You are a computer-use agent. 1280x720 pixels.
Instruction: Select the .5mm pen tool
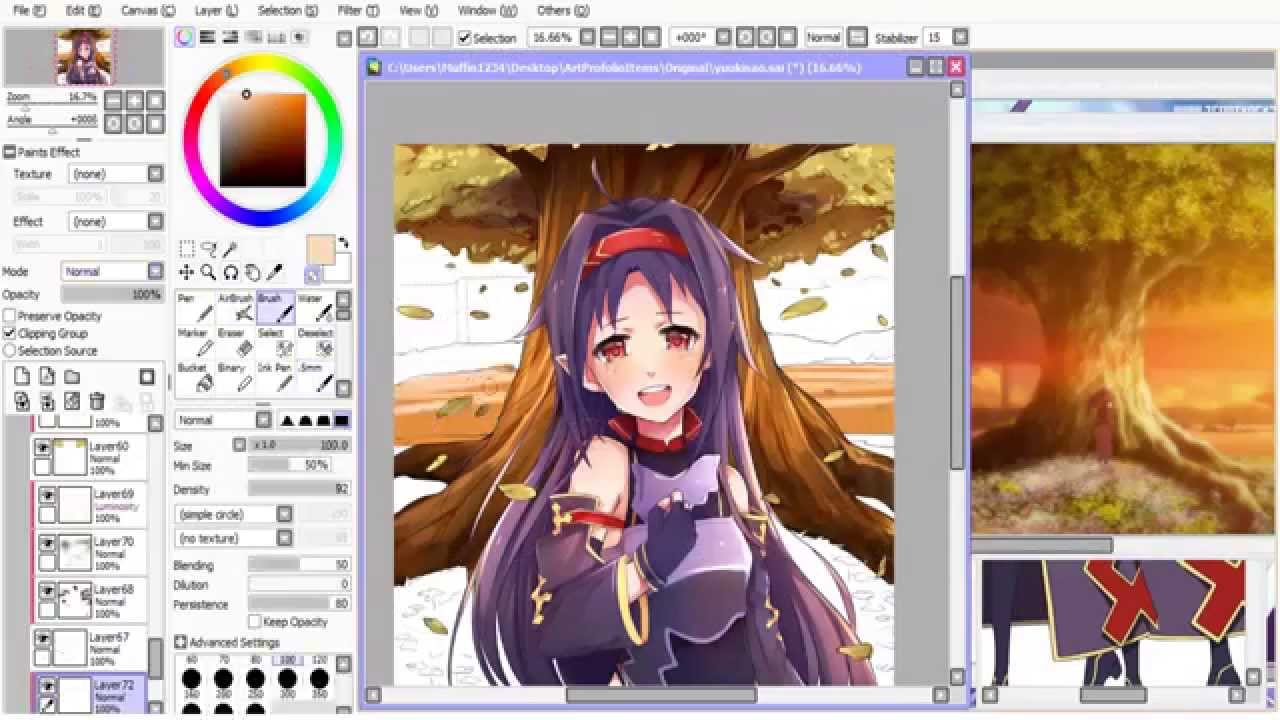click(315, 377)
